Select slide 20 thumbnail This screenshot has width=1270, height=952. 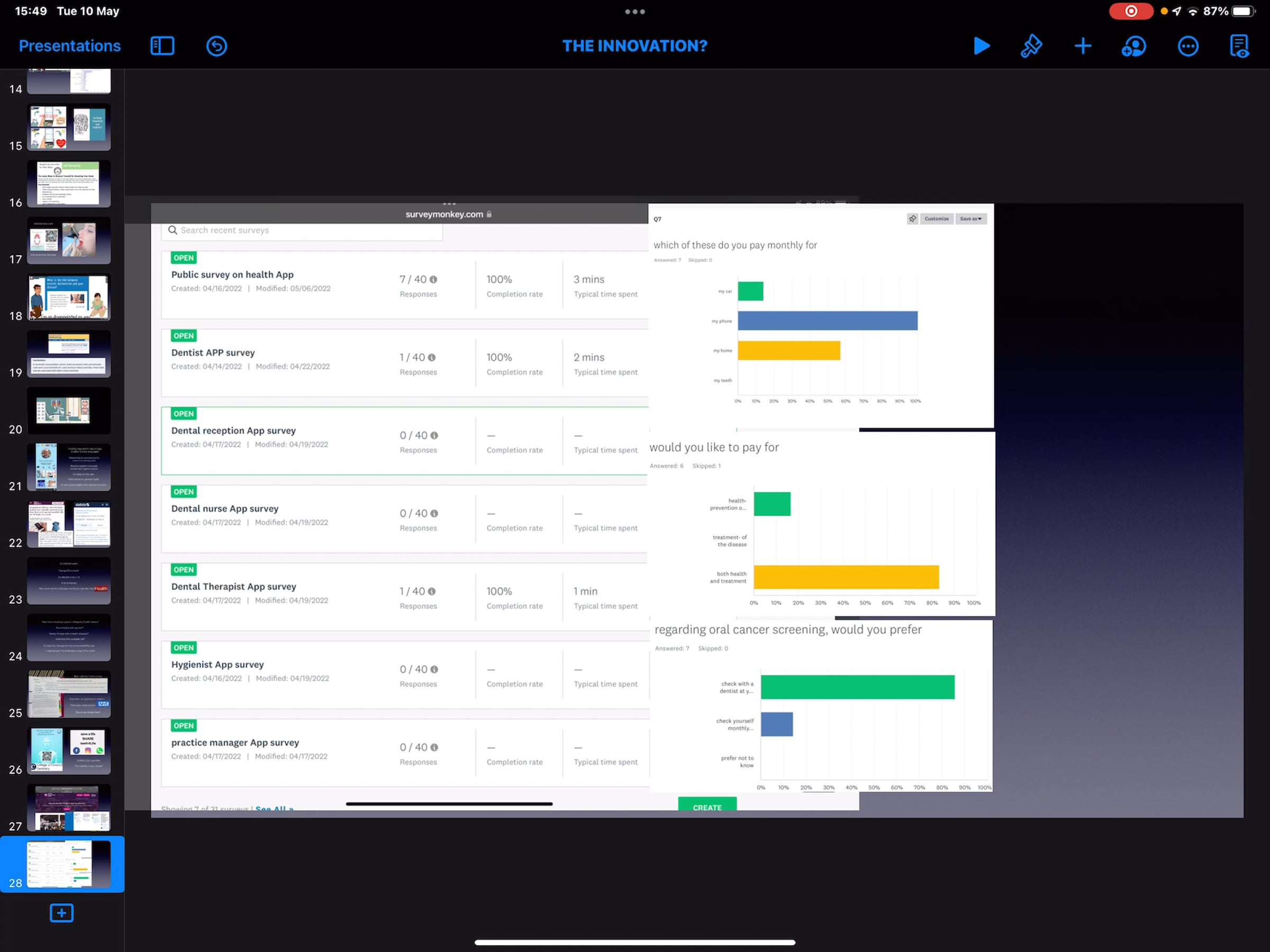(69, 410)
